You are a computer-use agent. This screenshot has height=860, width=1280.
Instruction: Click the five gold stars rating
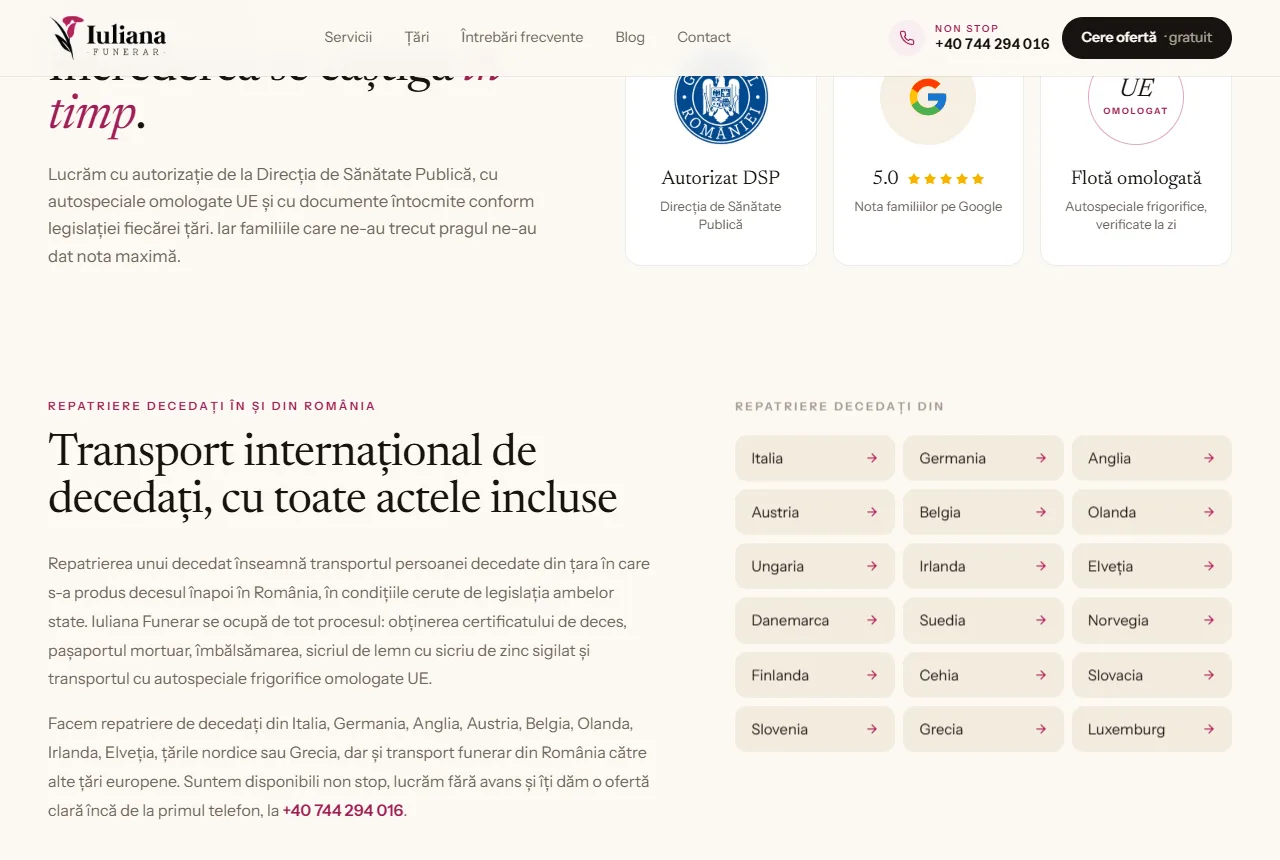[x=946, y=179]
